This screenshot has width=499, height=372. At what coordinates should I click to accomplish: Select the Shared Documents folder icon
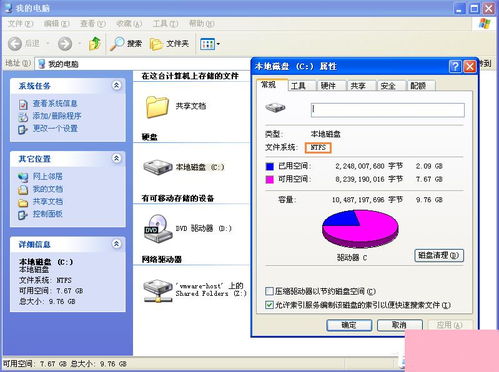tap(157, 107)
